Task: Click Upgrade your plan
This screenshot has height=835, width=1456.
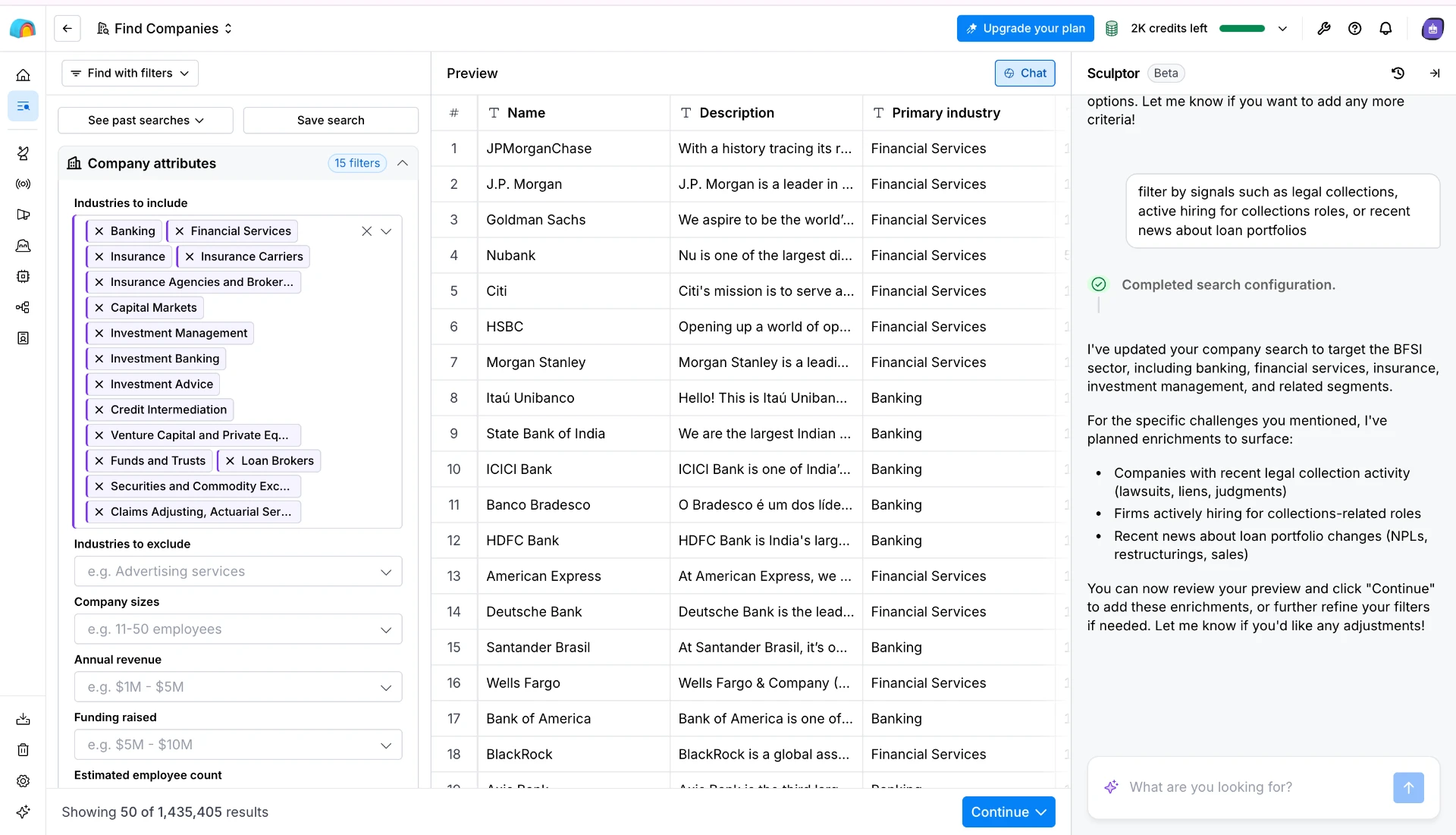Action: click(x=1025, y=29)
